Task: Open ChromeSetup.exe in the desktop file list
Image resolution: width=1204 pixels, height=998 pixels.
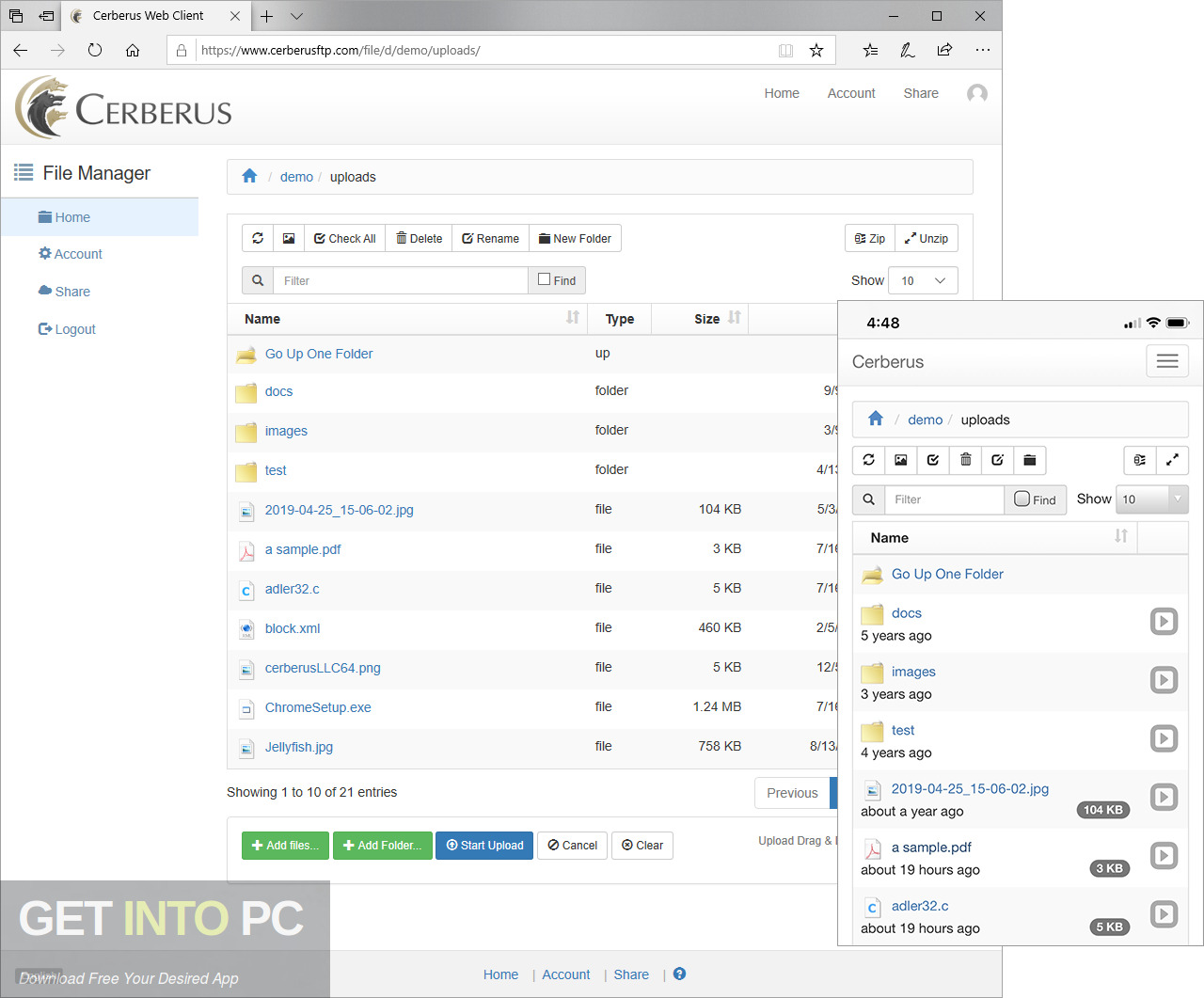Action: coord(318,707)
